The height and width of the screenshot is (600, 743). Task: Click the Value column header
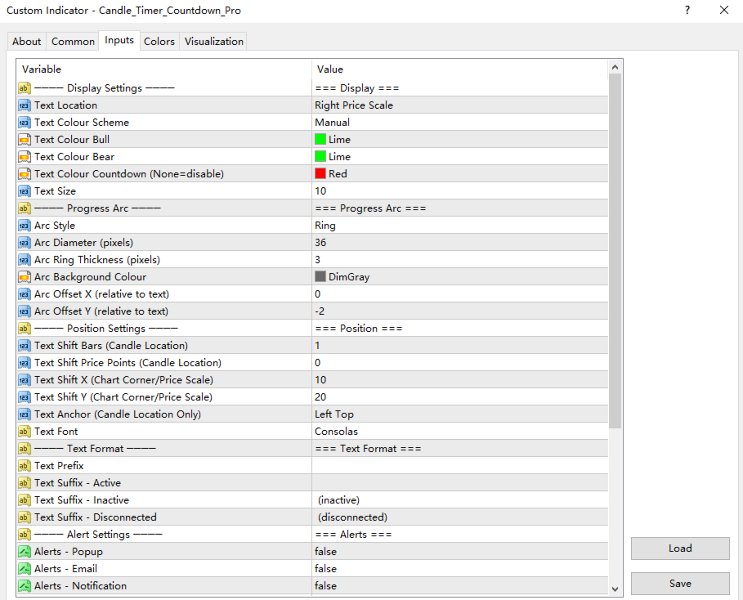460,69
